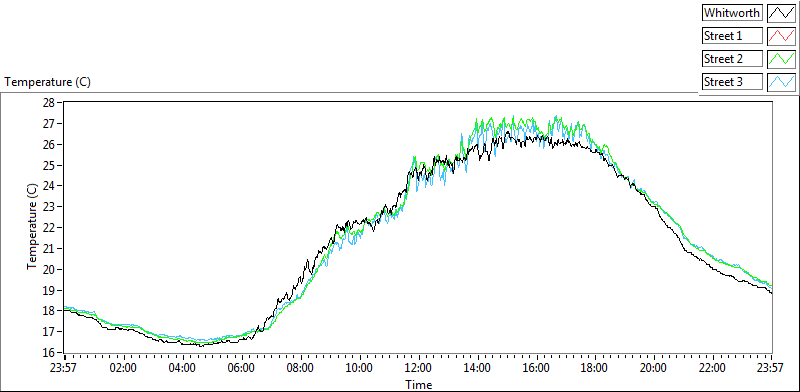This screenshot has width=800, height=392.
Task: Select the Street 3 legend label
Action: point(732,82)
